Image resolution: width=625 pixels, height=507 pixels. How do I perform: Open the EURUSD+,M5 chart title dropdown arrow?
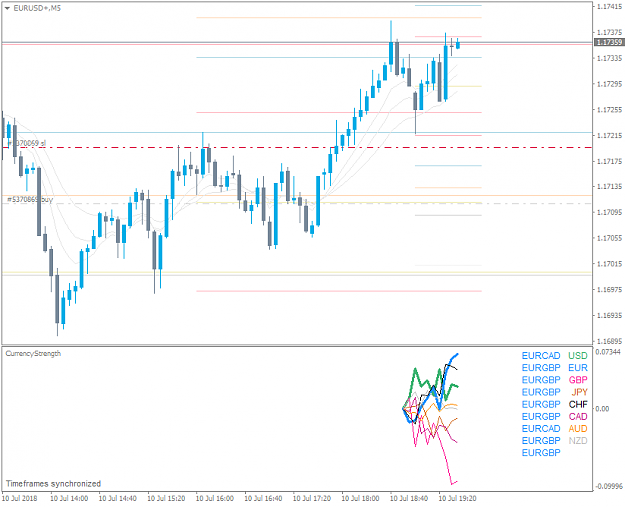pos(7,8)
